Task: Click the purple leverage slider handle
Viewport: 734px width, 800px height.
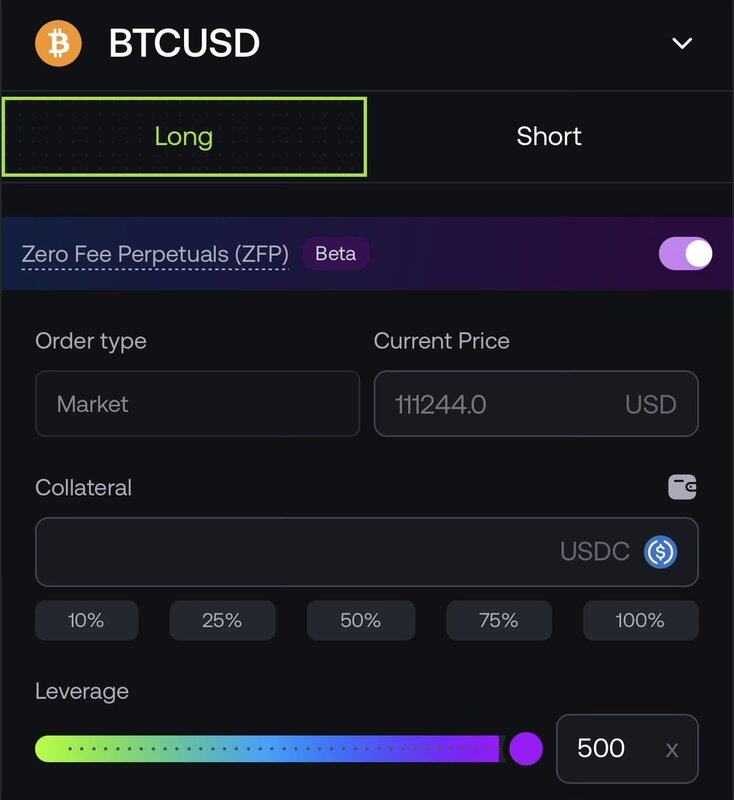Action: 526,748
